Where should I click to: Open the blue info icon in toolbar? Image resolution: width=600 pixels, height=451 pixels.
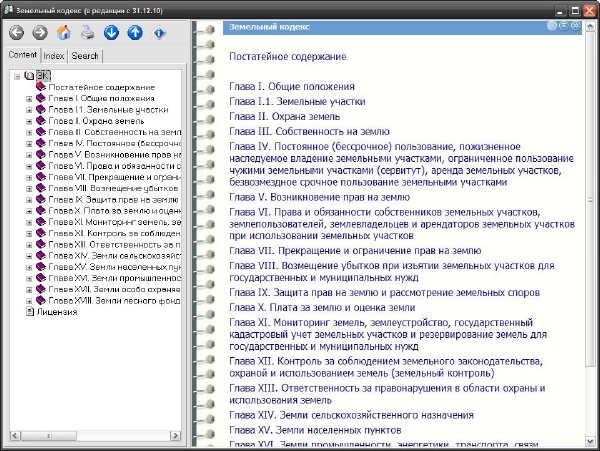pyautogui.click(x=159, y=32)
